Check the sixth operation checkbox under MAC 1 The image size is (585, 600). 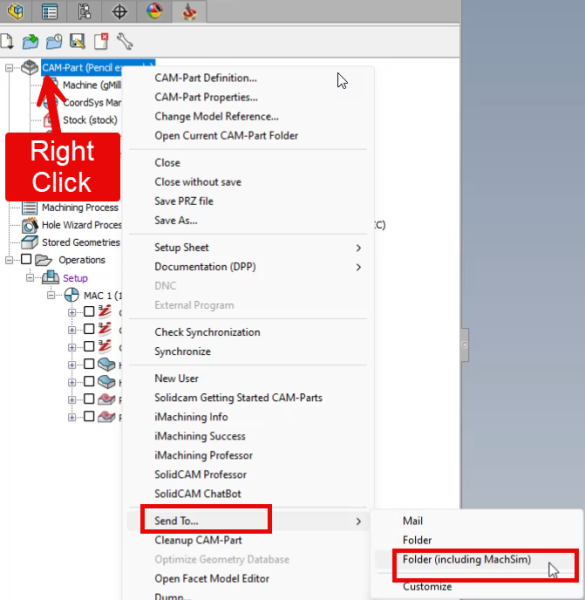point(89,399)
